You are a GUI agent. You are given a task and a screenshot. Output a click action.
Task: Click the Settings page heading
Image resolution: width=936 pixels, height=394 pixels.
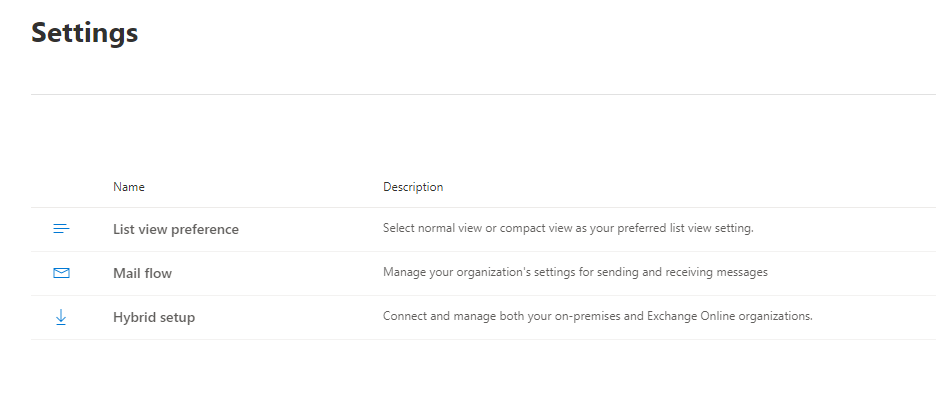click(x=85, y=32)
